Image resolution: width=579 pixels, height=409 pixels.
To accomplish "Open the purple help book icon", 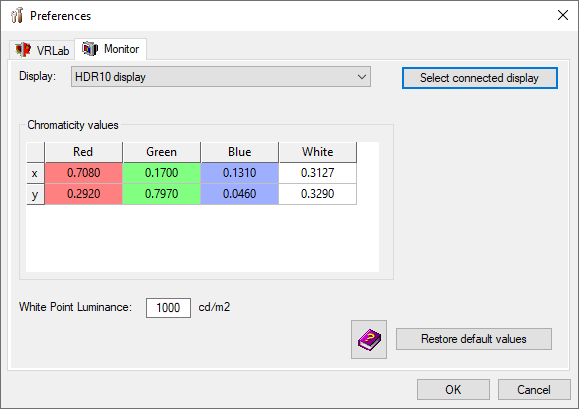I will (369, 340).
